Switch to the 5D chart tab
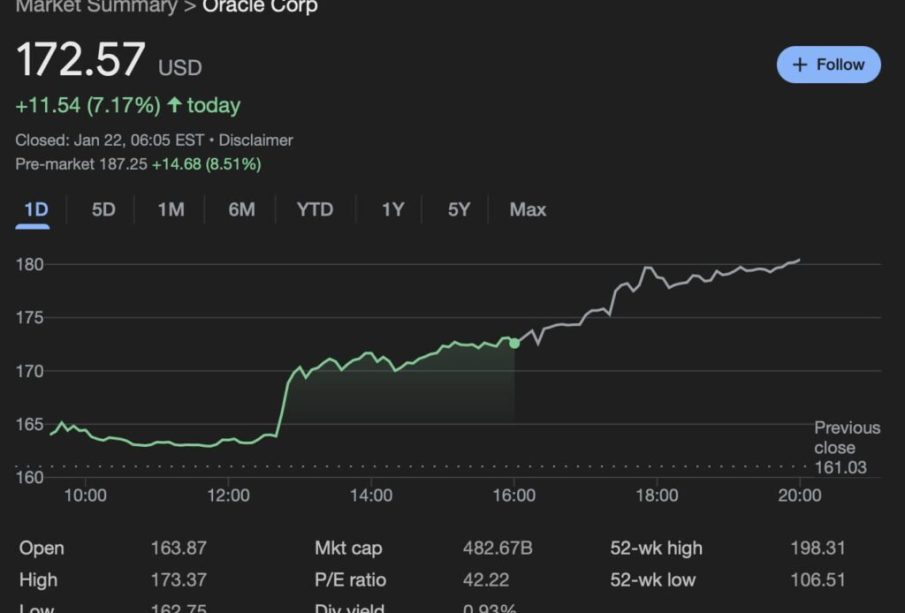Viewport: 905px width, 613px height. [103, 210]
